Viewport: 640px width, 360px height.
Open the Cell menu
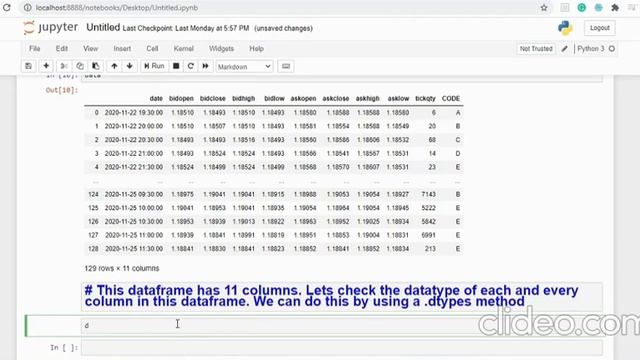[152, 49]
